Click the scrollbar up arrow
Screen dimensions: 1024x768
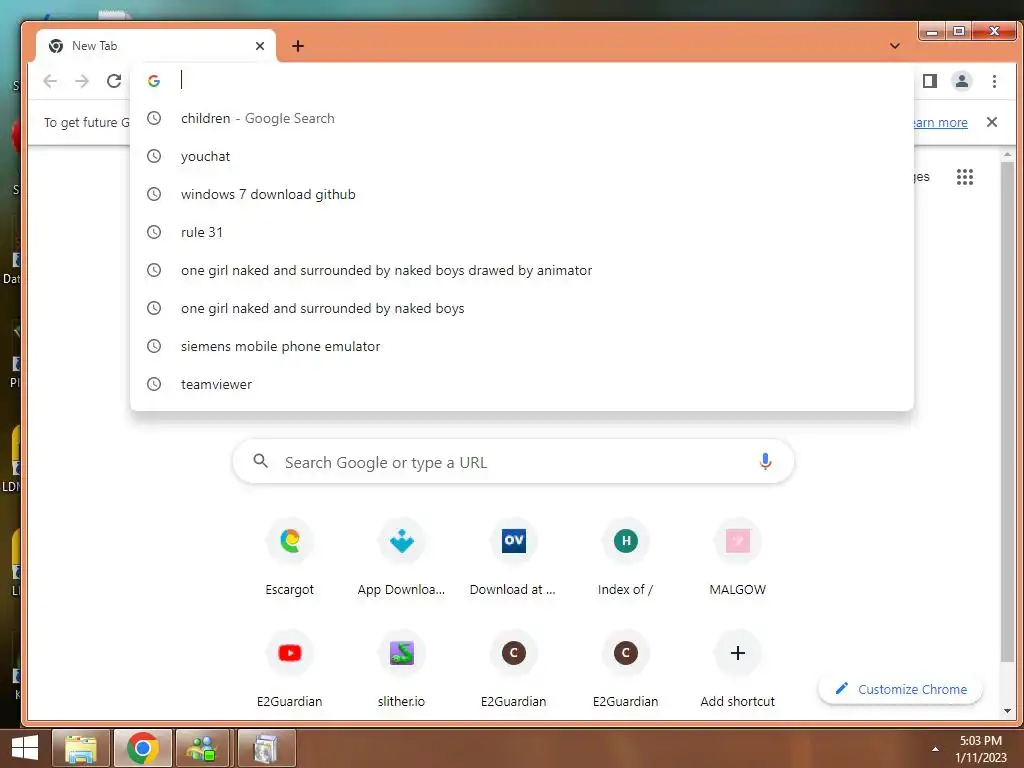click(x=1007, y=155)
